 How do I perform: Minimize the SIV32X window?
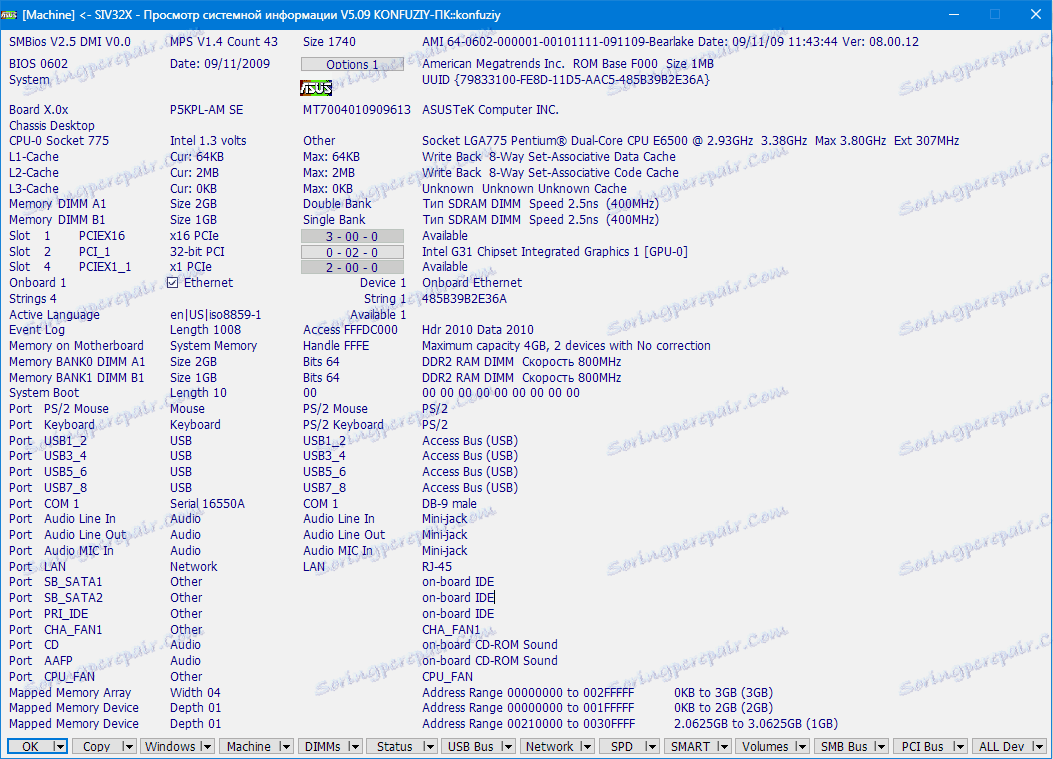pyautogui.click(x=955, y=14)
